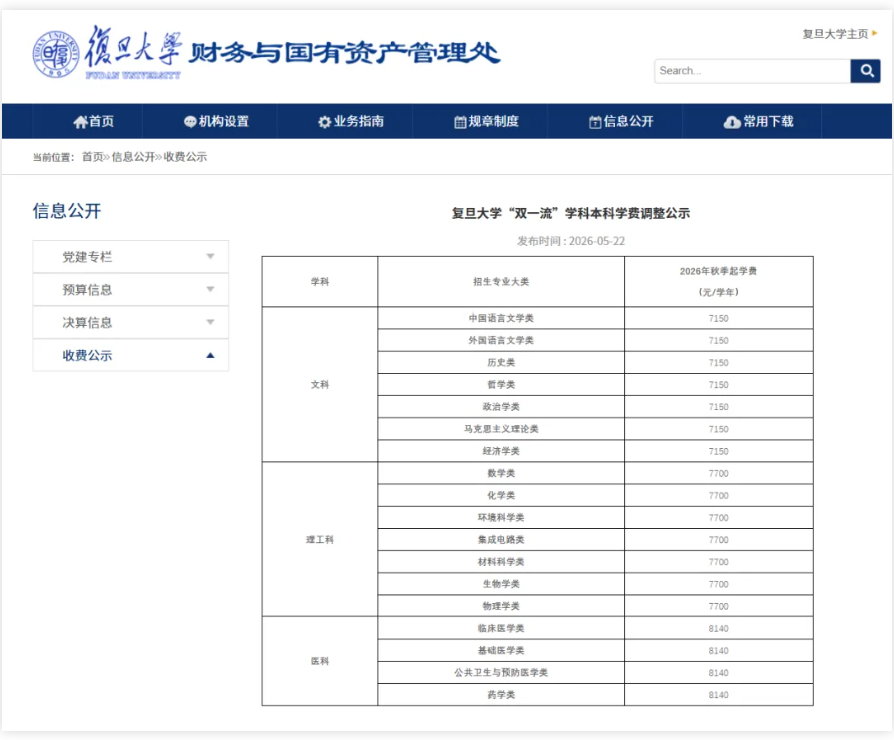The image size is (894, 740).
Task: Click the 基础医学类 table cell
Action: [x=501, y=650]
